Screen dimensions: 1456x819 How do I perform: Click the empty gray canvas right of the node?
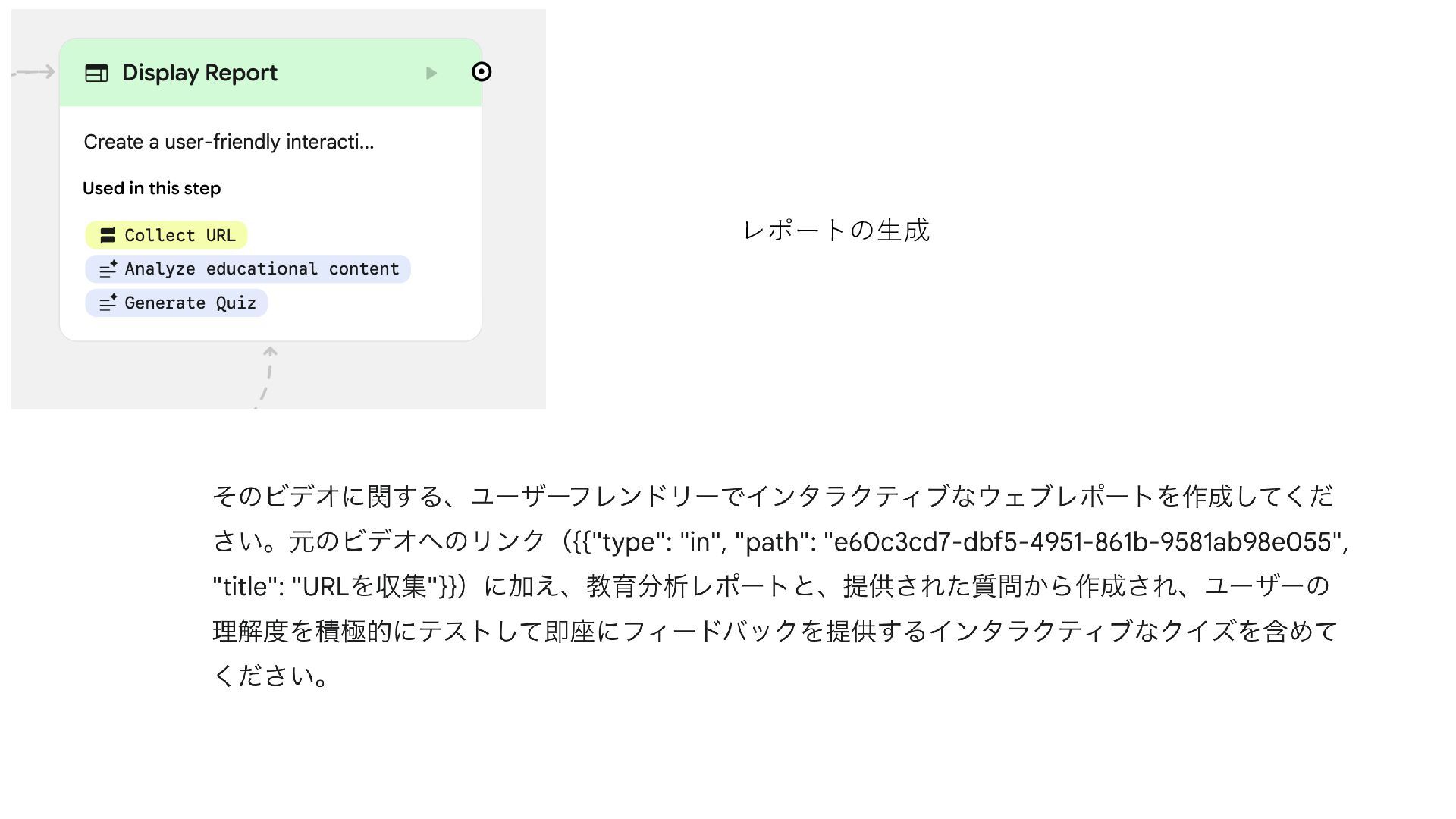pyautogui.click(x=514, y=227)
